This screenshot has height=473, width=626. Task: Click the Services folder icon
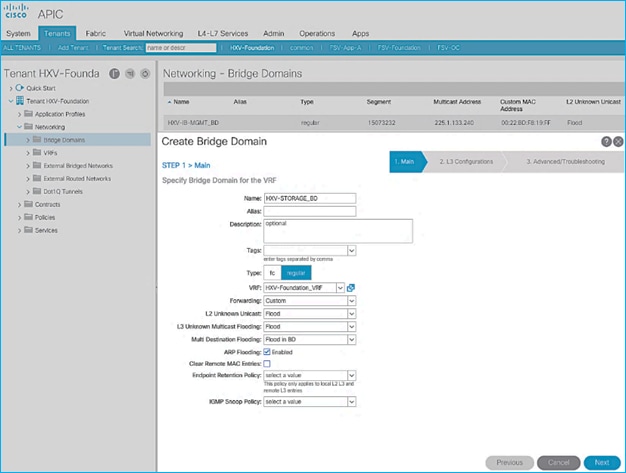pyautogui.click(x=28, y=230)
